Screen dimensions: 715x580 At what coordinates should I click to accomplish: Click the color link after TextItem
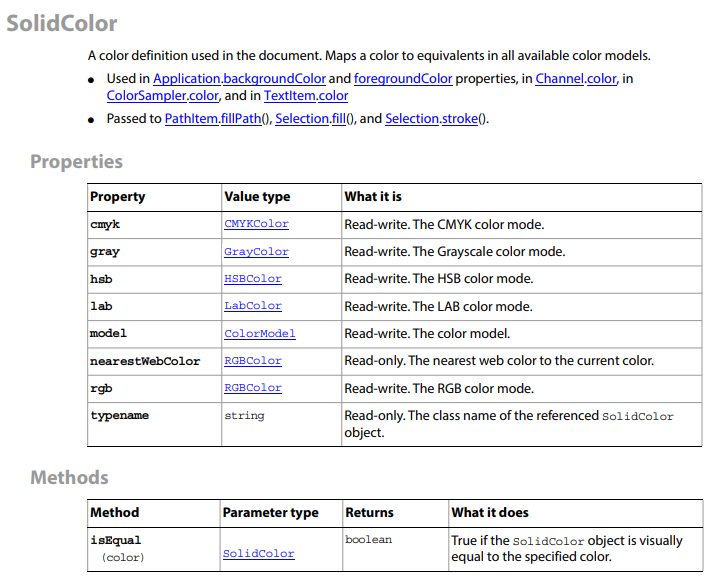point(333,96)
